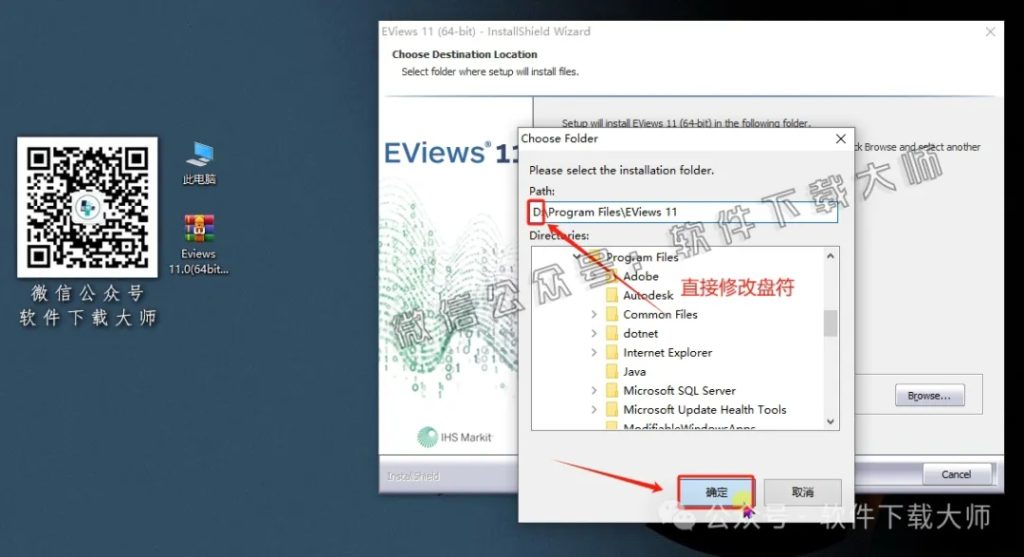
Task: Select the Internet Explorer folder
Action: pos(667,352)
